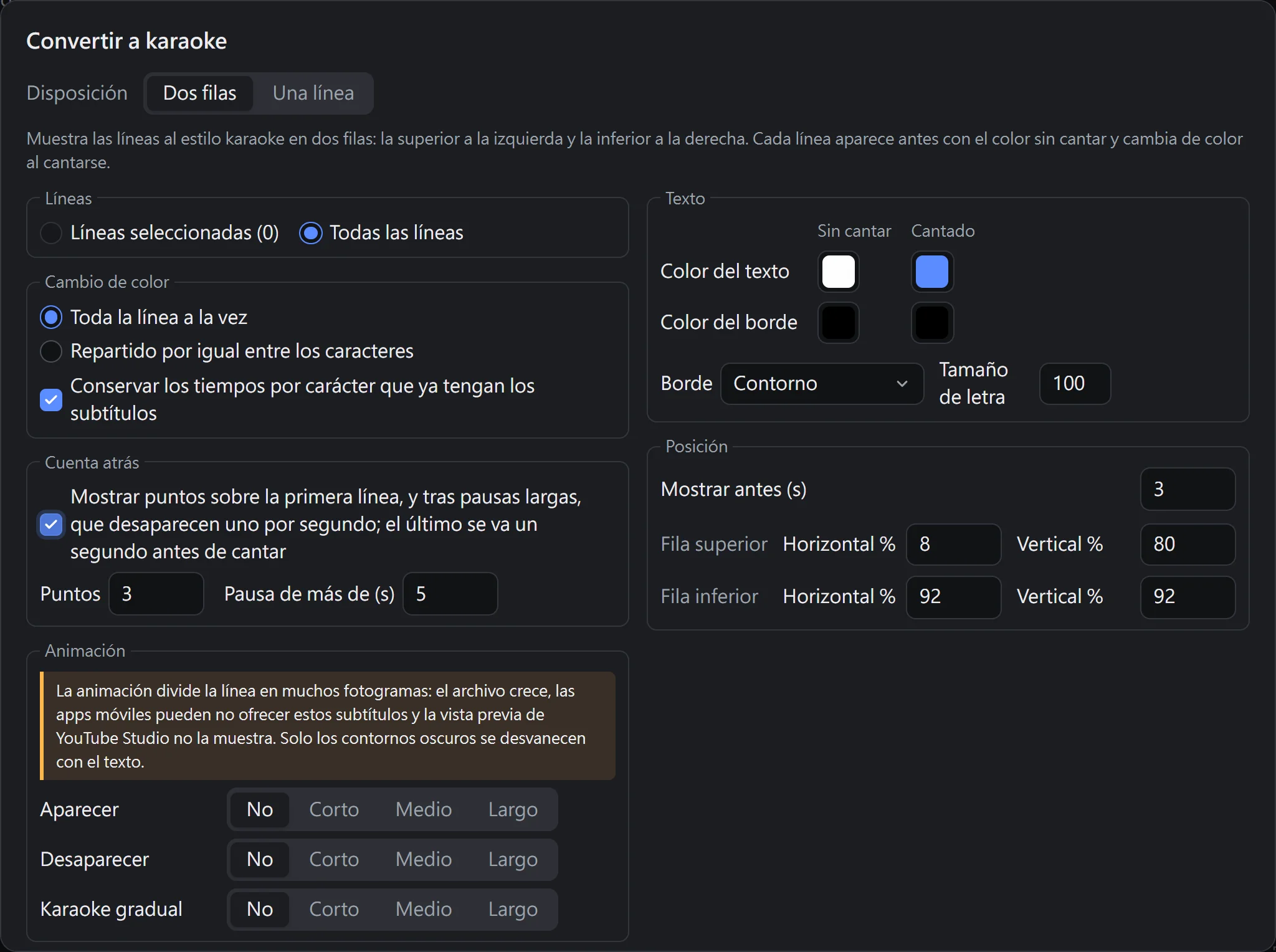The height and width of the screenshot is (952, 1276).
Task: Change the Cantado border color swatch
Action: click(932, 323)
